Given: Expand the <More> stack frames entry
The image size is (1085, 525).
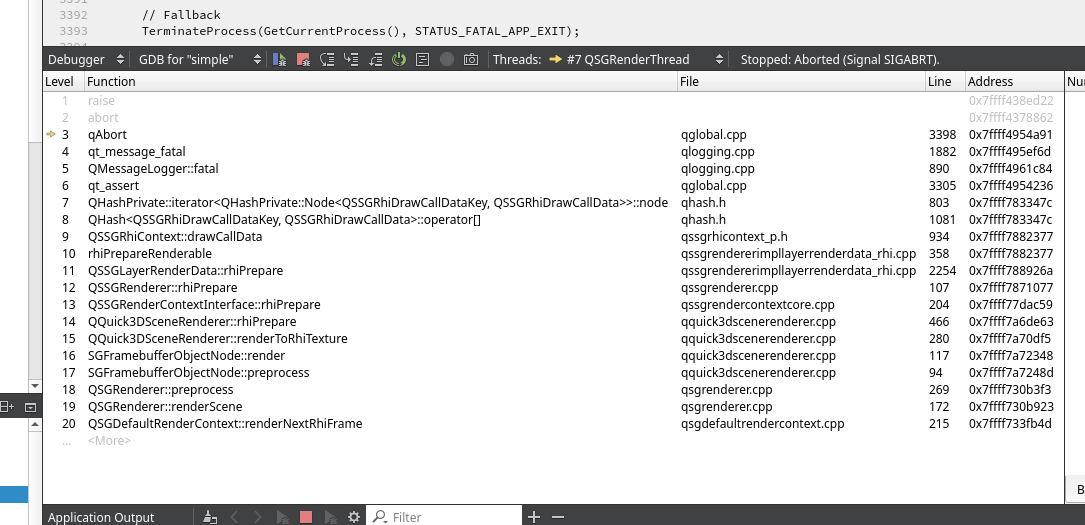Looking at the screenshot, I should pos(109,441).
